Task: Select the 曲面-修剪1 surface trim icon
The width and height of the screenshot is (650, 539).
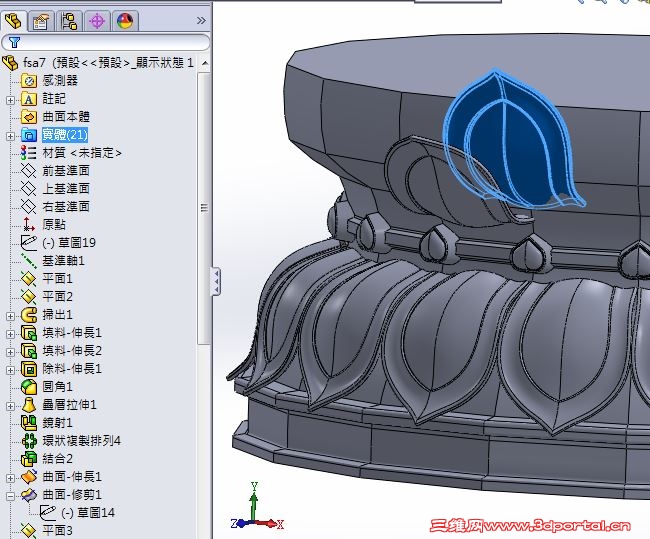Action: tap(29, 495)
